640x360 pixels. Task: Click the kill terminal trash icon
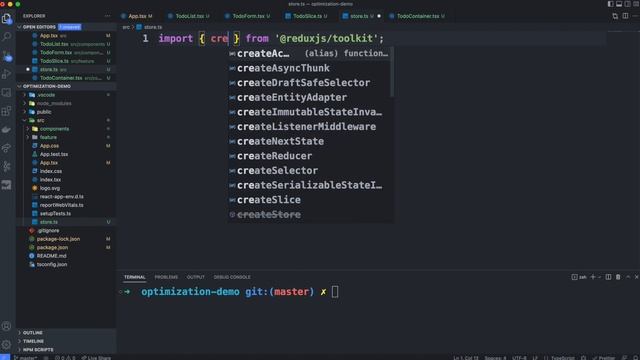(618, 277)
